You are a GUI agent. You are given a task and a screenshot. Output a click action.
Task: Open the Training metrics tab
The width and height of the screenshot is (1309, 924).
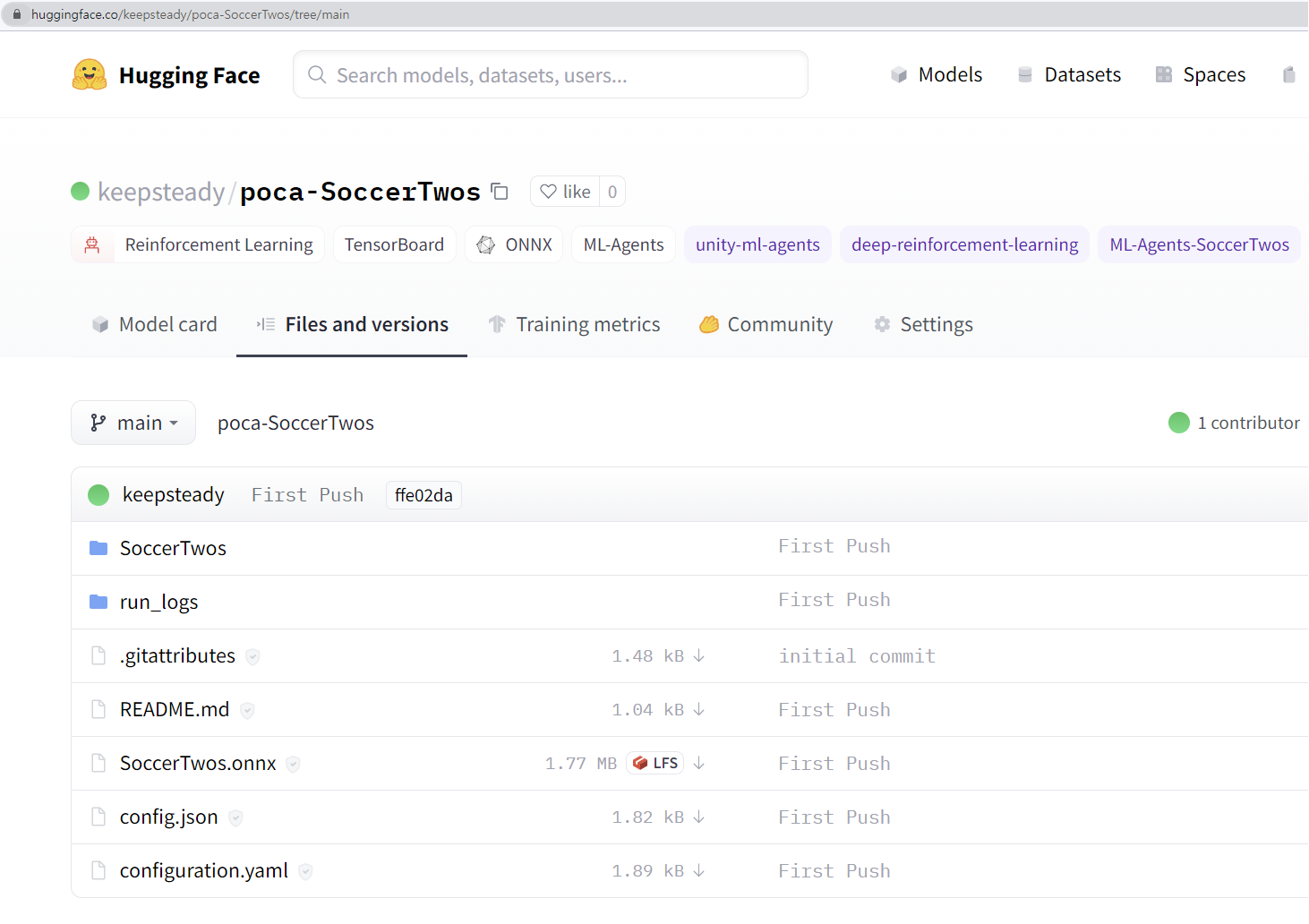click(x=574, y=324)
